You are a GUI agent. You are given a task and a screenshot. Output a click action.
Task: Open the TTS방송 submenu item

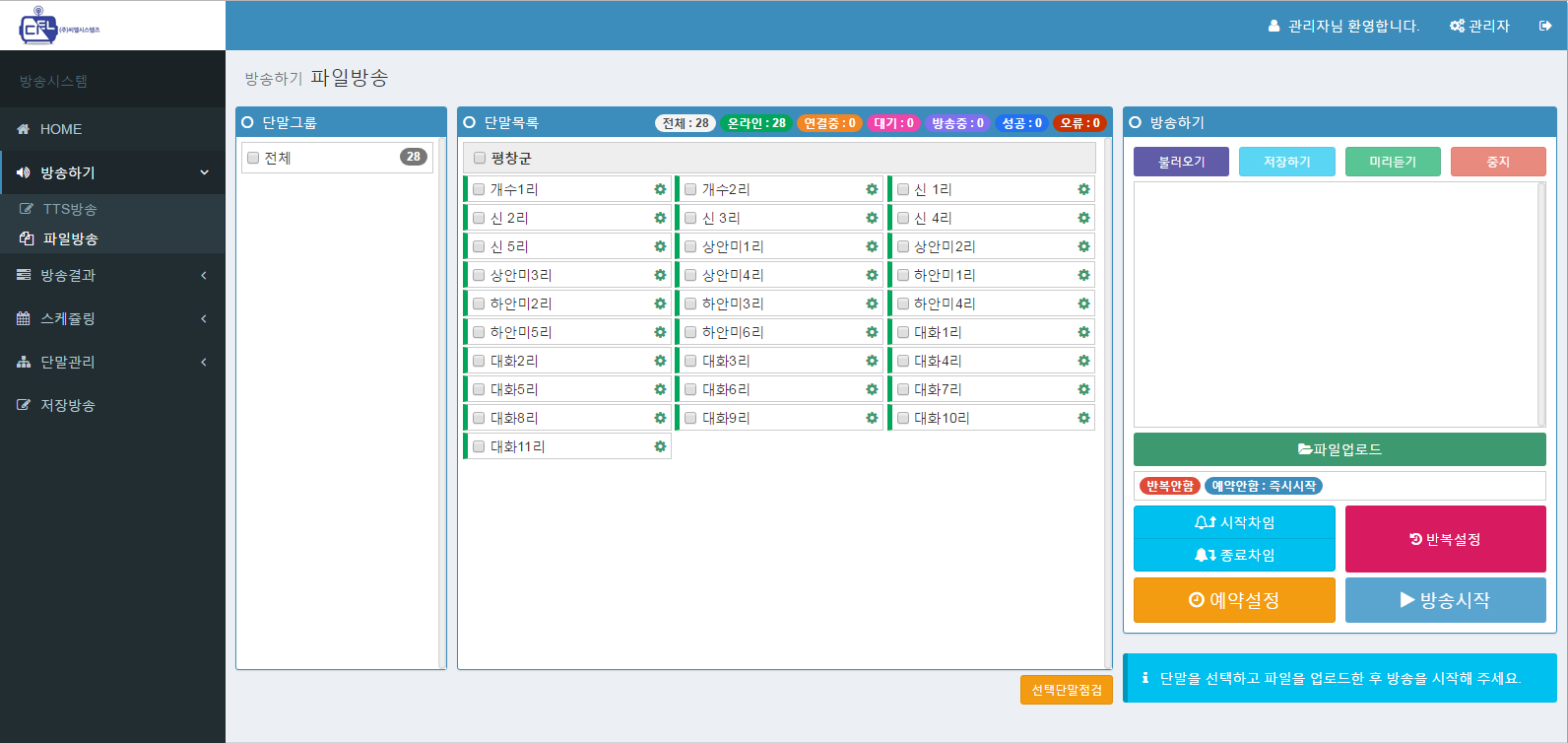[x=69, y=209]
